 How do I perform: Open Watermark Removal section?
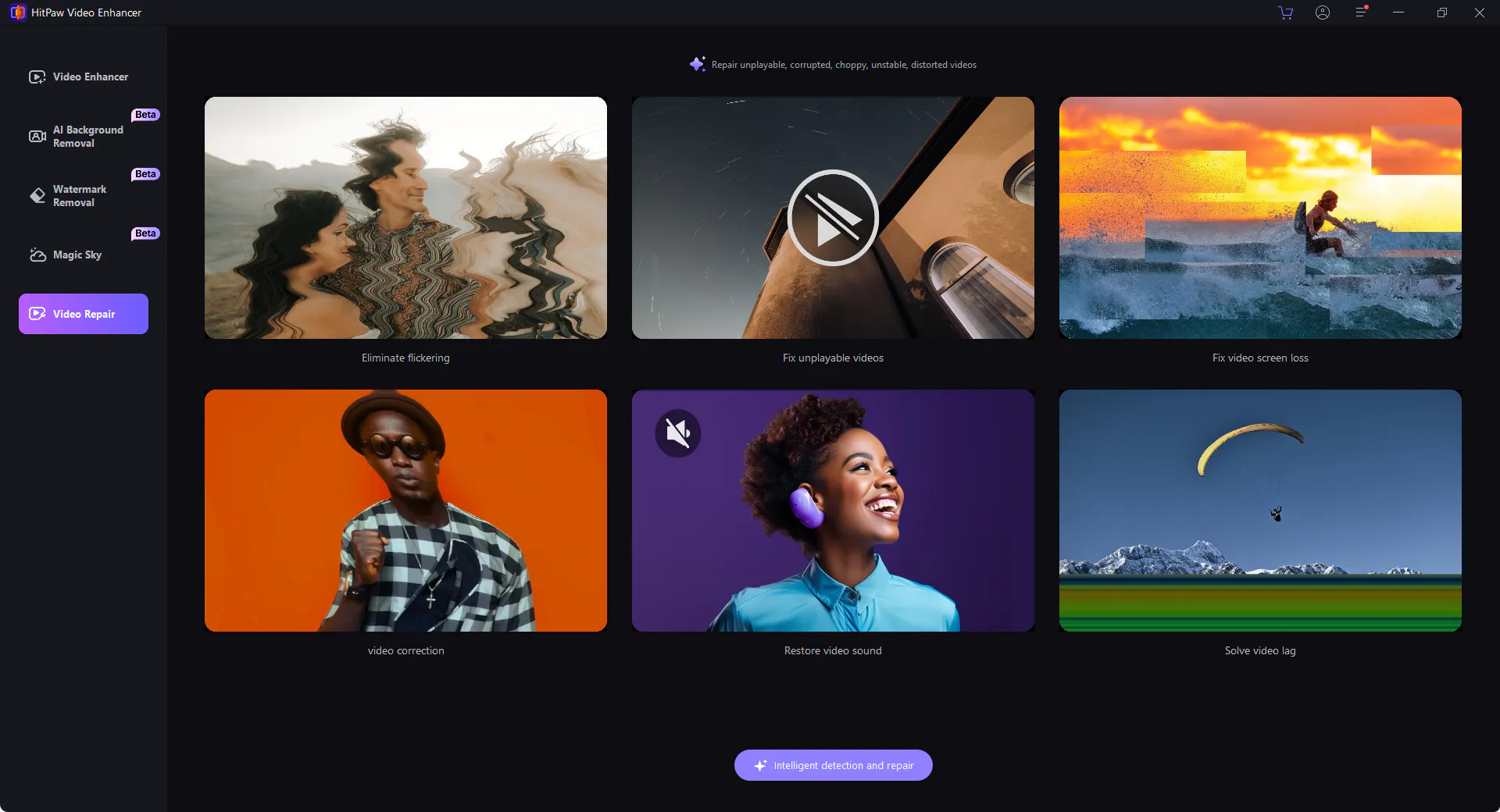pyautogui.click(x=84, y=195)
